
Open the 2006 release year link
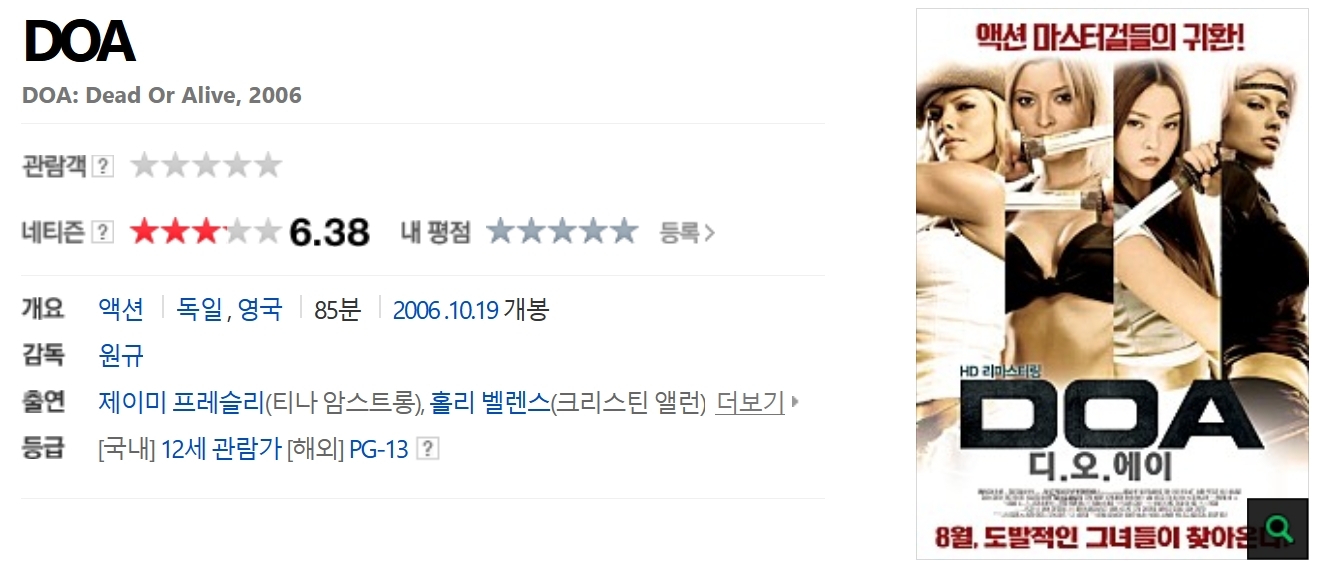(416, 309)
